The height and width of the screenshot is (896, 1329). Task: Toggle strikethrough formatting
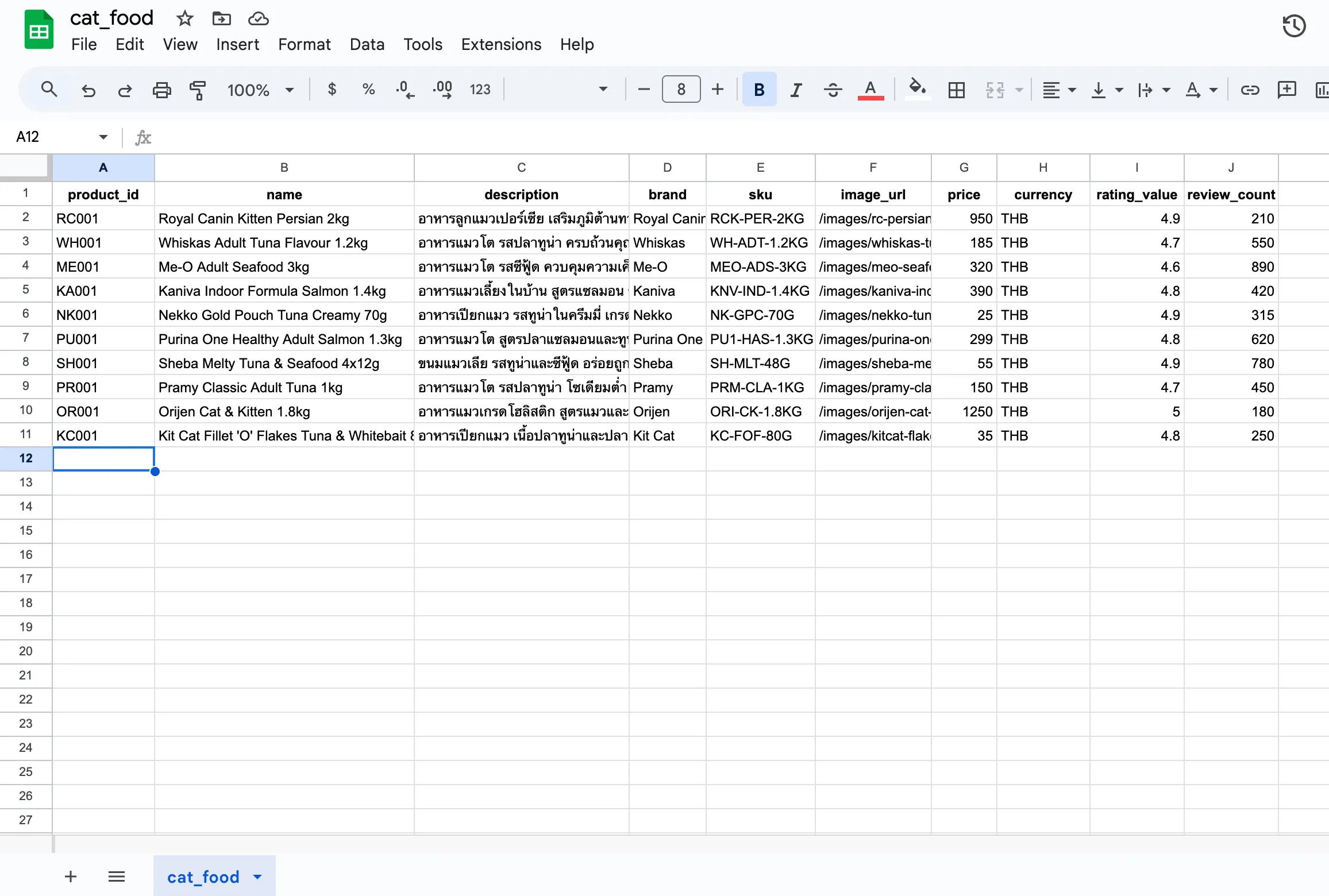tap(833, 90)
